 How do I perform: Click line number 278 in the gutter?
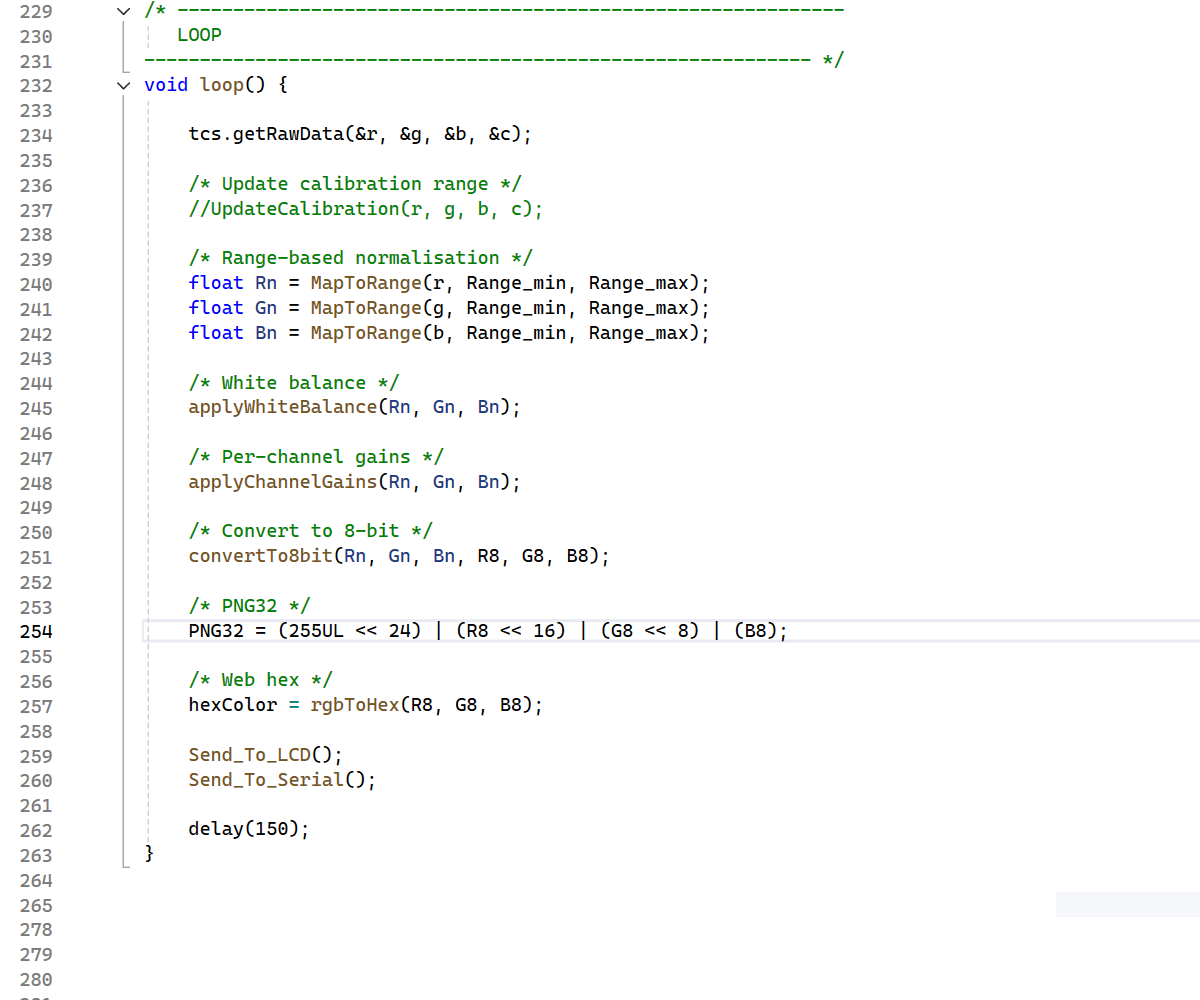36,930
